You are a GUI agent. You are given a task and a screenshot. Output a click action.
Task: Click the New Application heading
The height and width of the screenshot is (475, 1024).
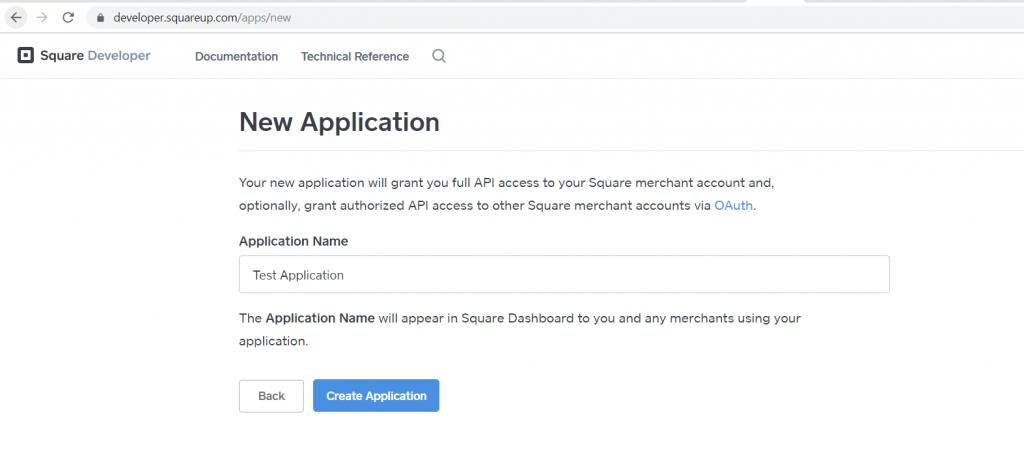pyautogui.click(x=339, y=122)
